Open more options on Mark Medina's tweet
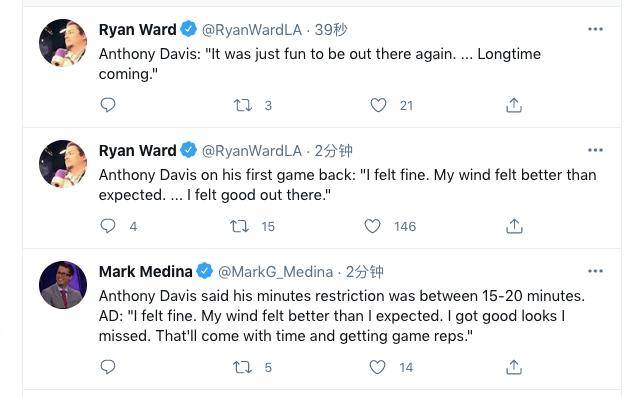 (x=595, y=271)
